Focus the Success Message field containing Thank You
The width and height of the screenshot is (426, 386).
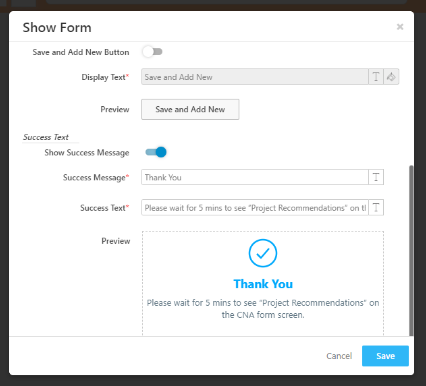tap(255, 177)
